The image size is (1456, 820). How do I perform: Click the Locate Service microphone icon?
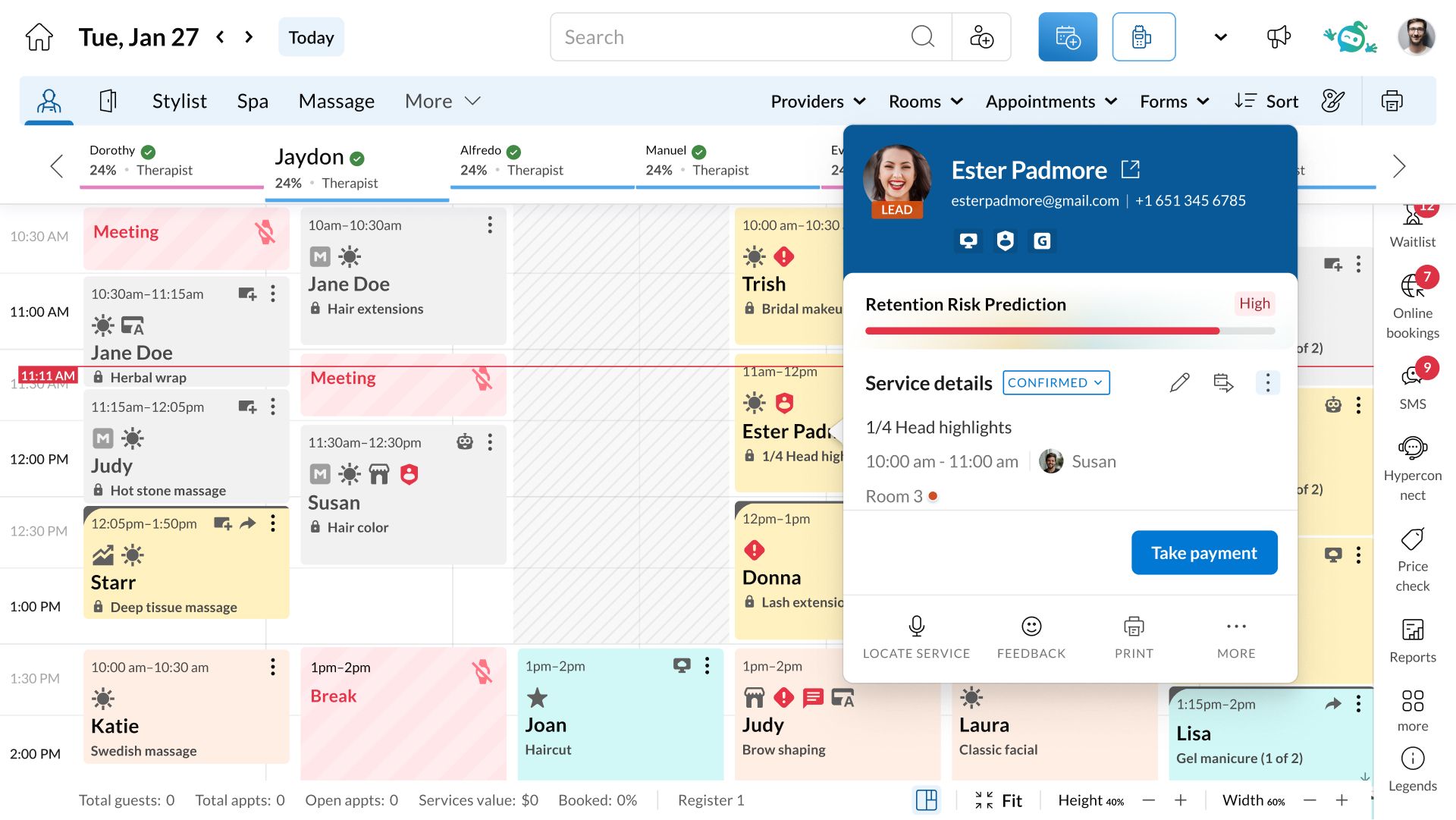click(916, 627)
